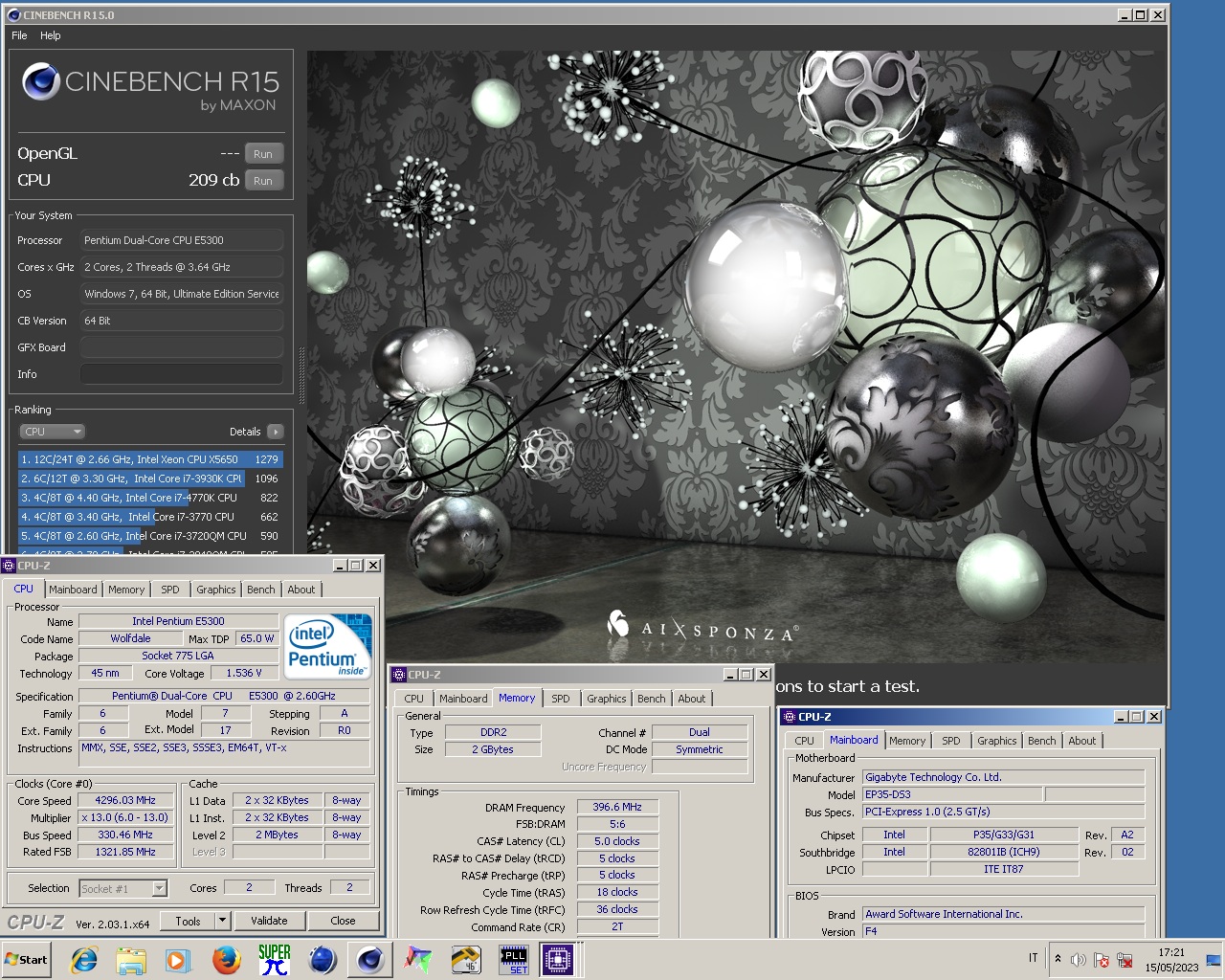The height and width of the screenshot is (980, 1225).
Task: Open the Cinebench Help menu
Action: tap(51, 35)
